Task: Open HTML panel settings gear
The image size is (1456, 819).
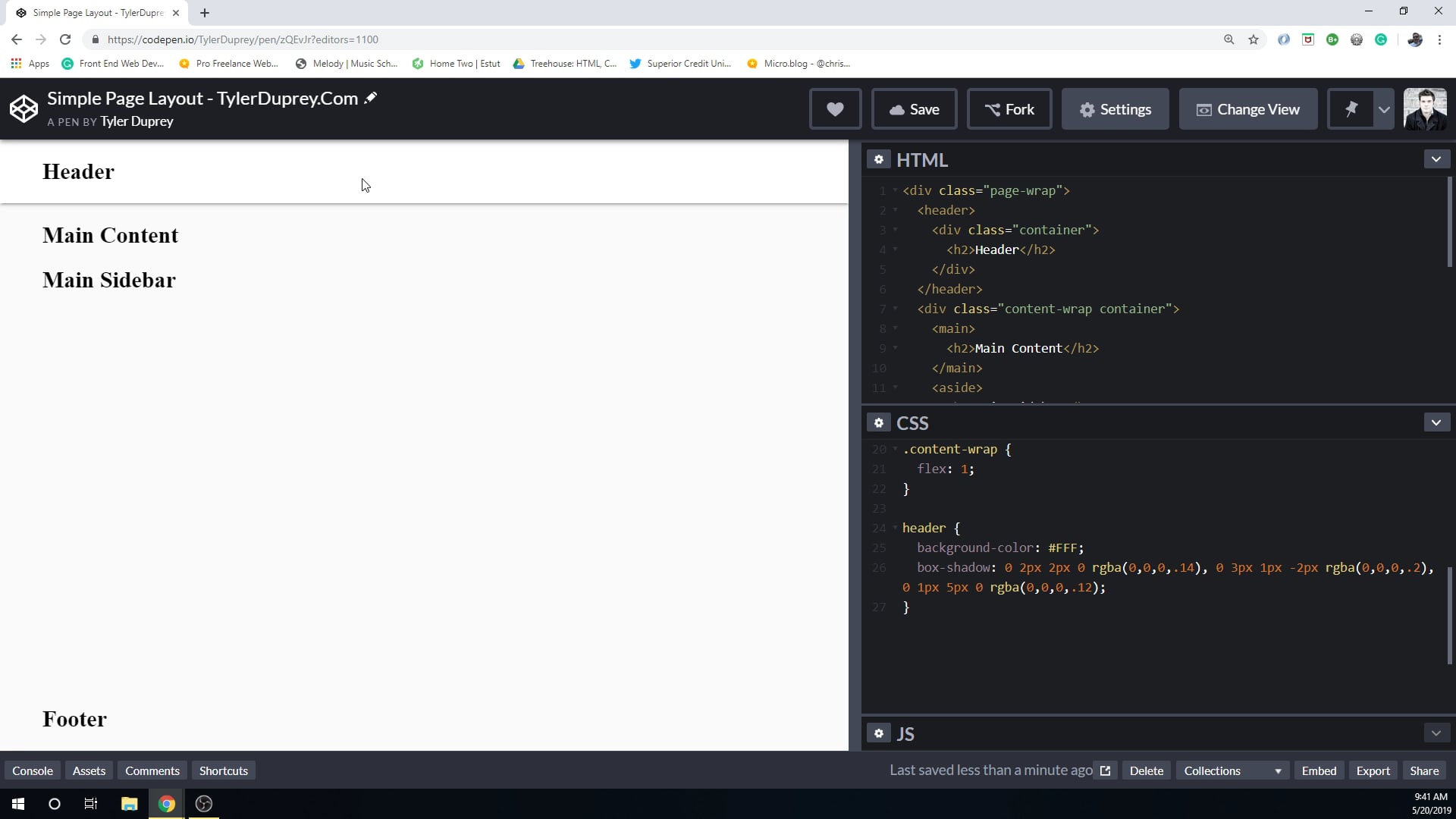Action: tap(879, 159)
